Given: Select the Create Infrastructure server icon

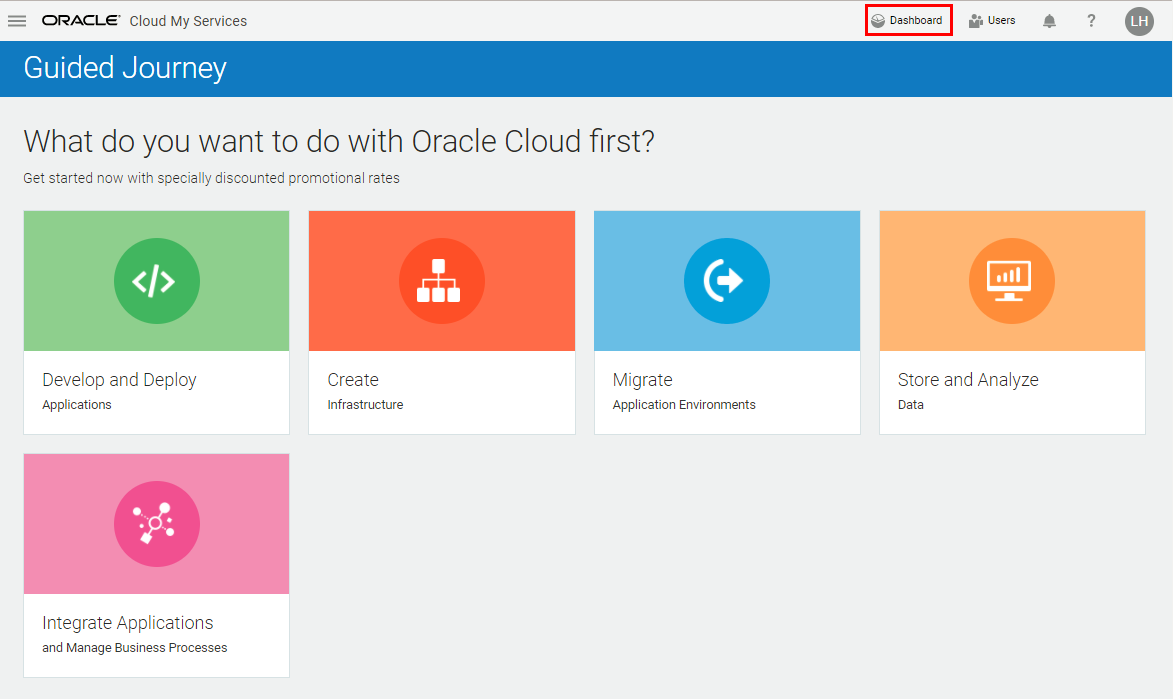Looking at the screenshot, I should tap(442, 281).
